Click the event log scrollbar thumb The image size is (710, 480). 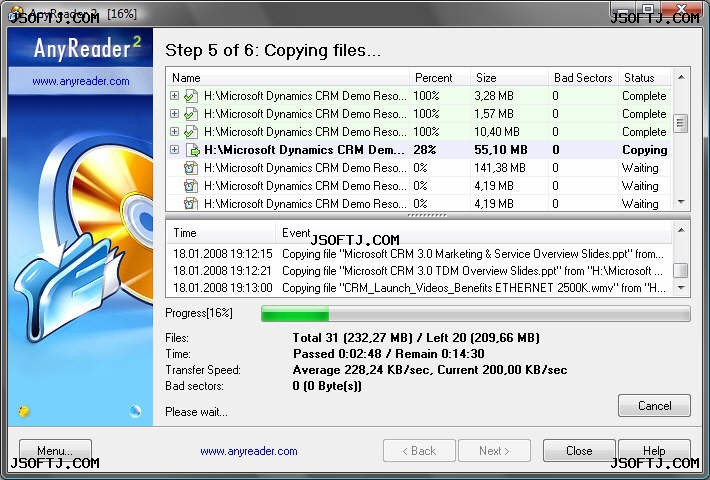pos(681,270)
